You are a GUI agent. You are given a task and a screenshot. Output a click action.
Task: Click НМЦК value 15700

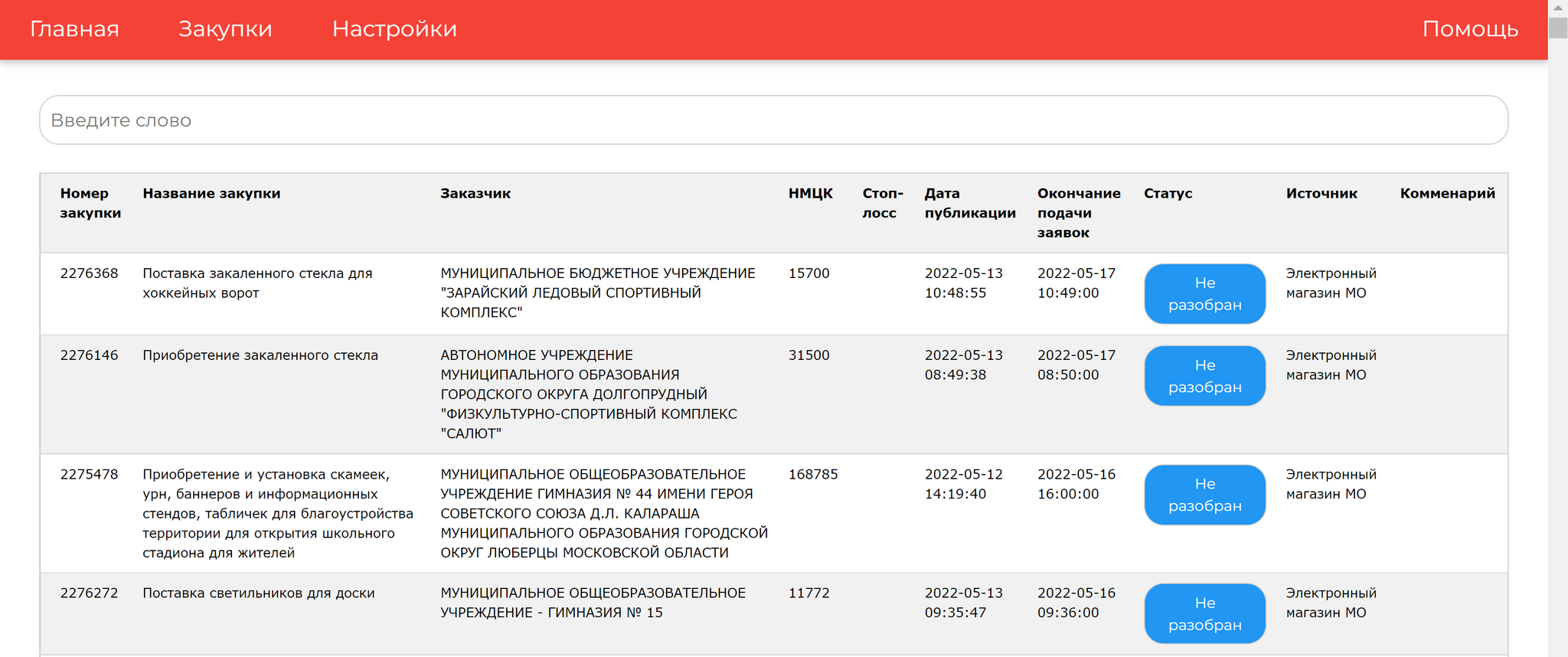coord(809,273)
